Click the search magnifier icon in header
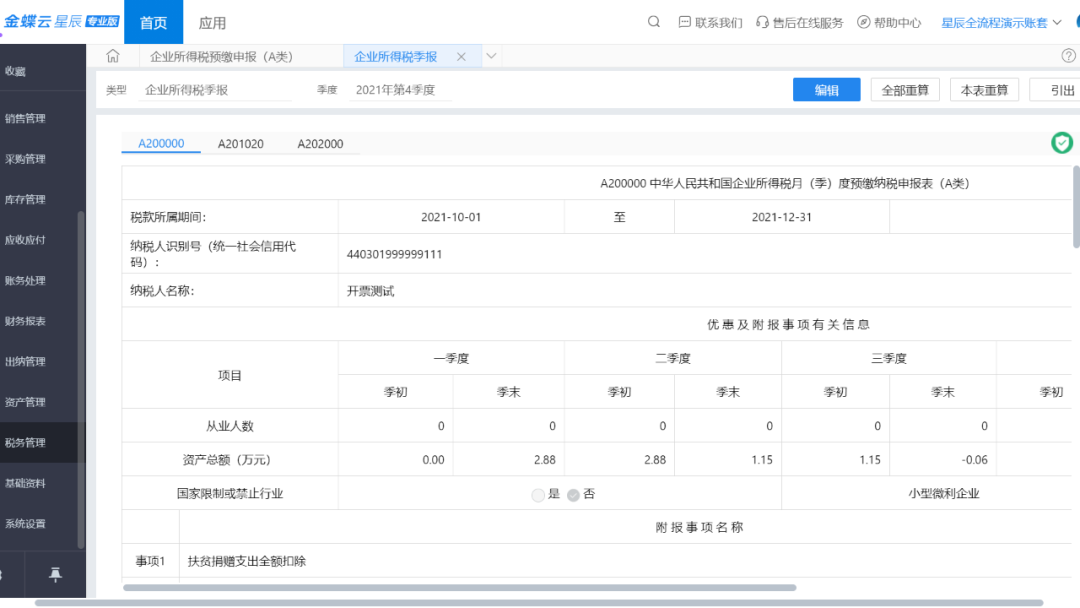The width and height of the screenshot is (1080, 608). coord(654,22)
